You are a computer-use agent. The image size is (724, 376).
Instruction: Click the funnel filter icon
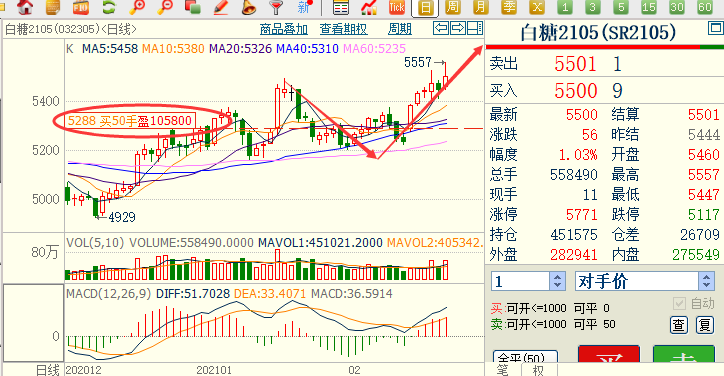pos(276,7)
